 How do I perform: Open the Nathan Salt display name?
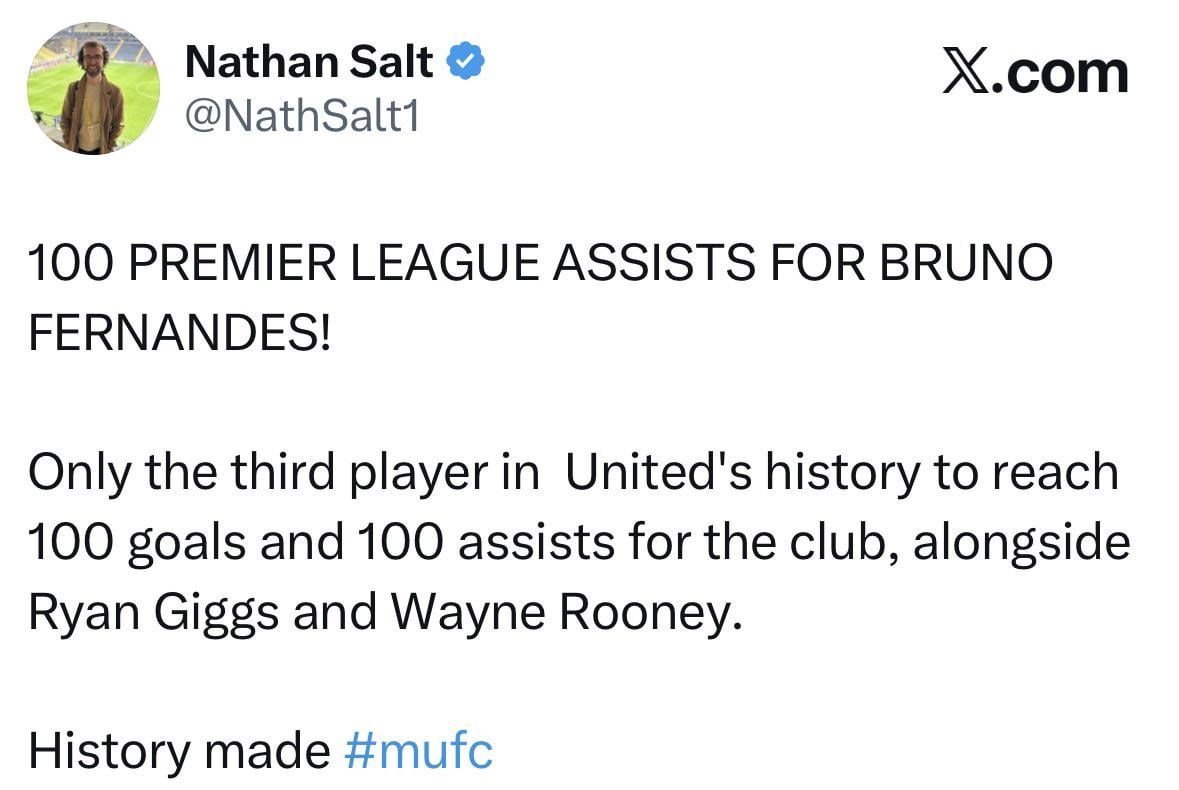tap(309, 64)
